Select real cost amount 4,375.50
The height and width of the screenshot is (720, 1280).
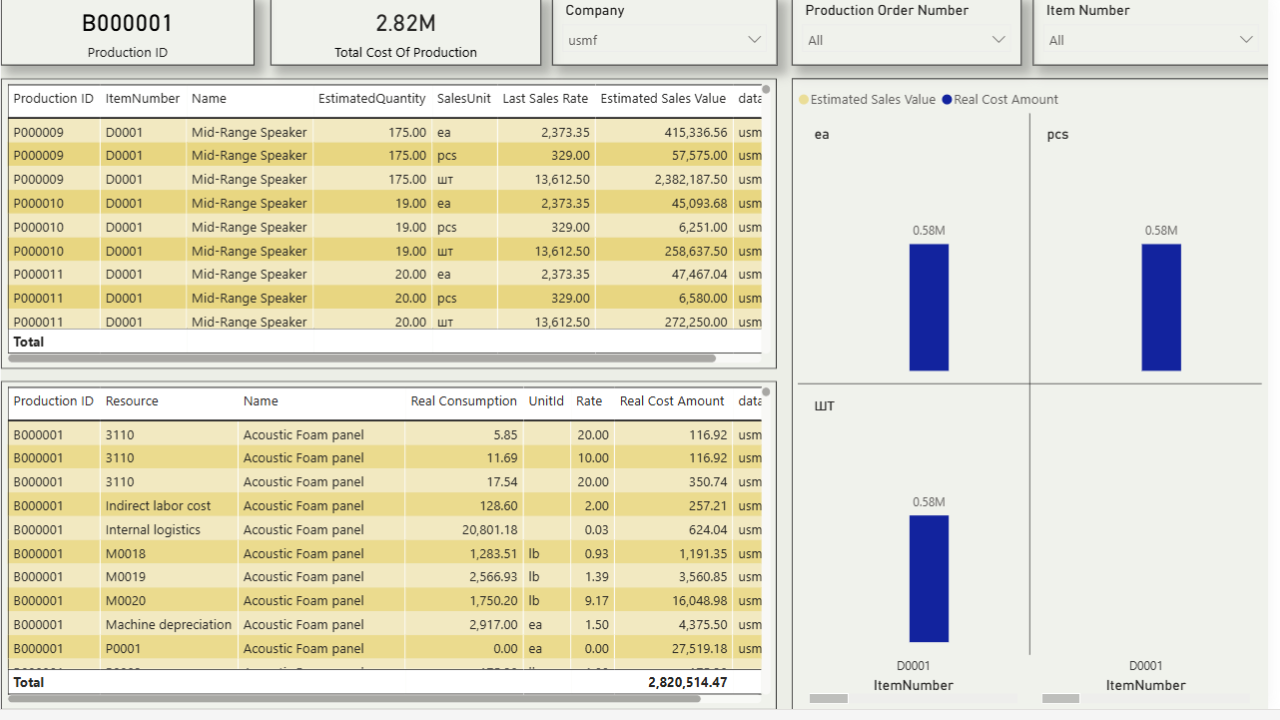tap(704, 625)
